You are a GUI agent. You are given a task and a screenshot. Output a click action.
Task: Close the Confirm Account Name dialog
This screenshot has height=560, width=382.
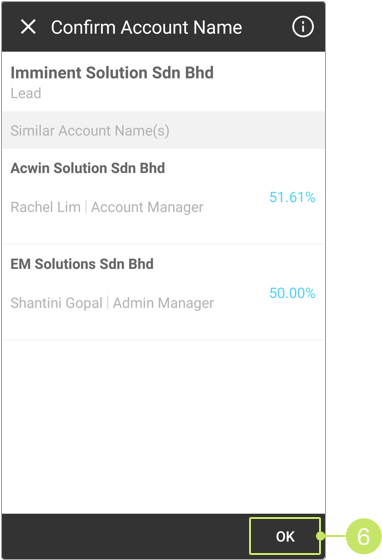point(28,27)
